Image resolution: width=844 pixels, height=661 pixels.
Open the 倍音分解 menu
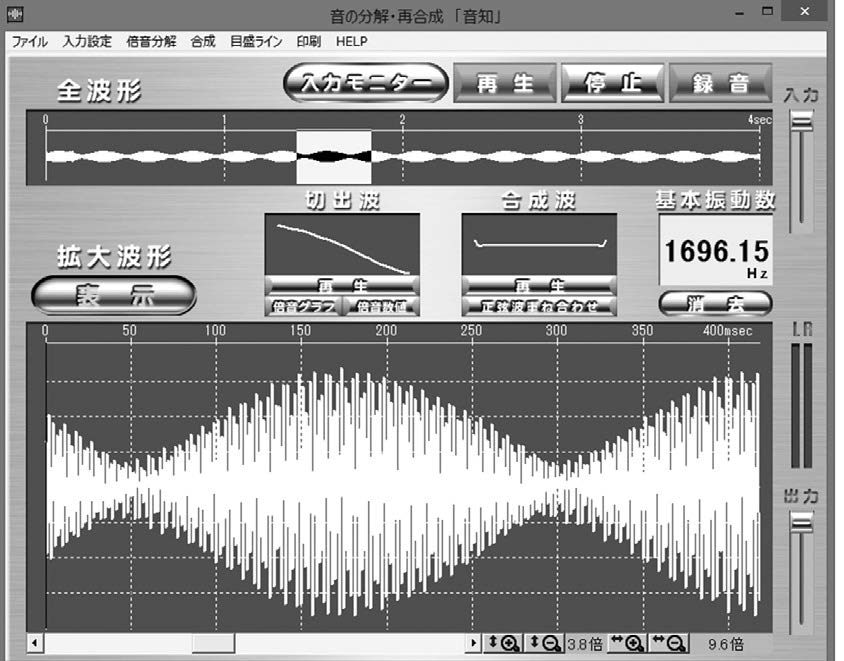point(151,42)
